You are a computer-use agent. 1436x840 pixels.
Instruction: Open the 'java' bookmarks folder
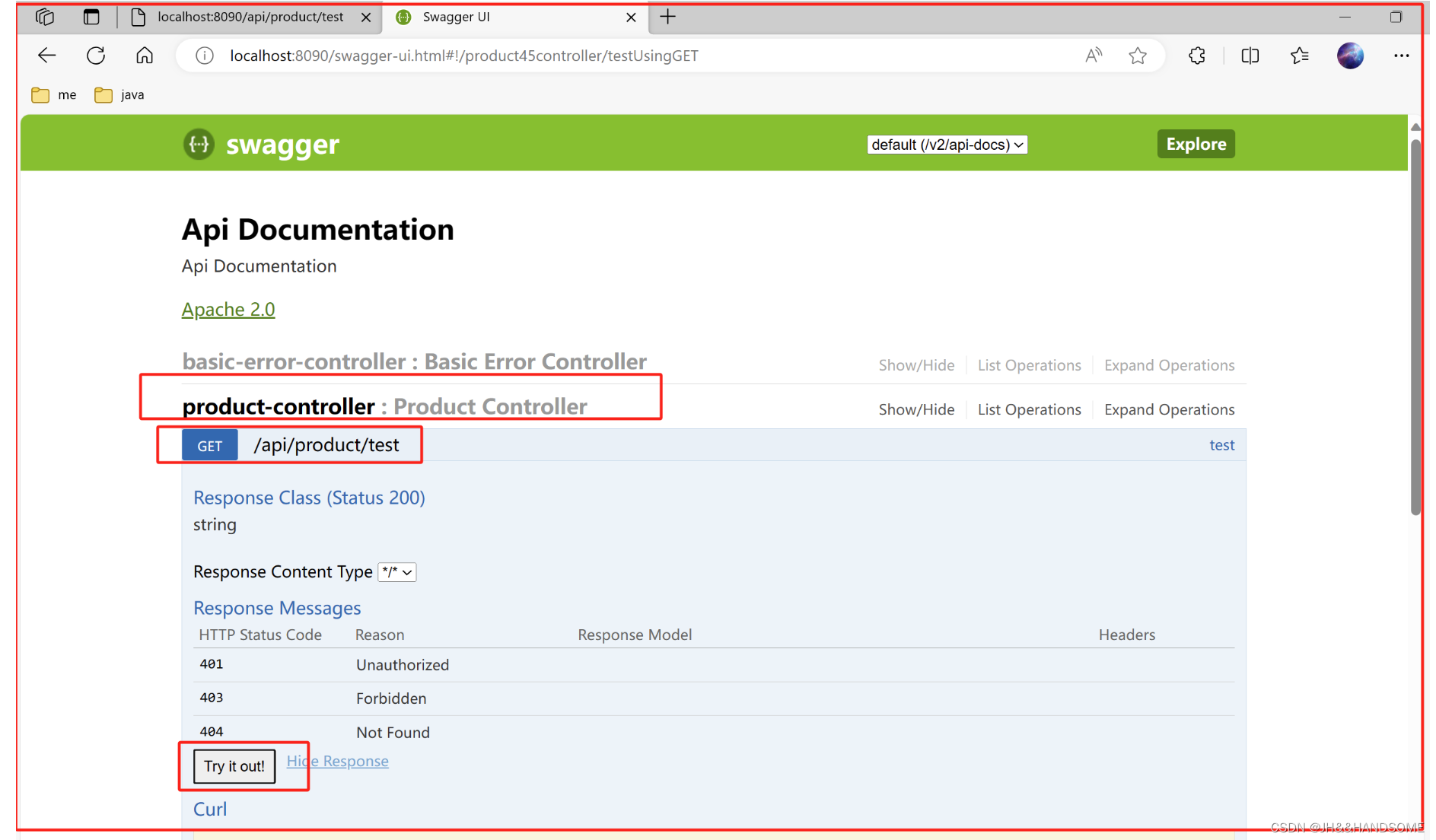pyautogui.click(x=119, y=95)
